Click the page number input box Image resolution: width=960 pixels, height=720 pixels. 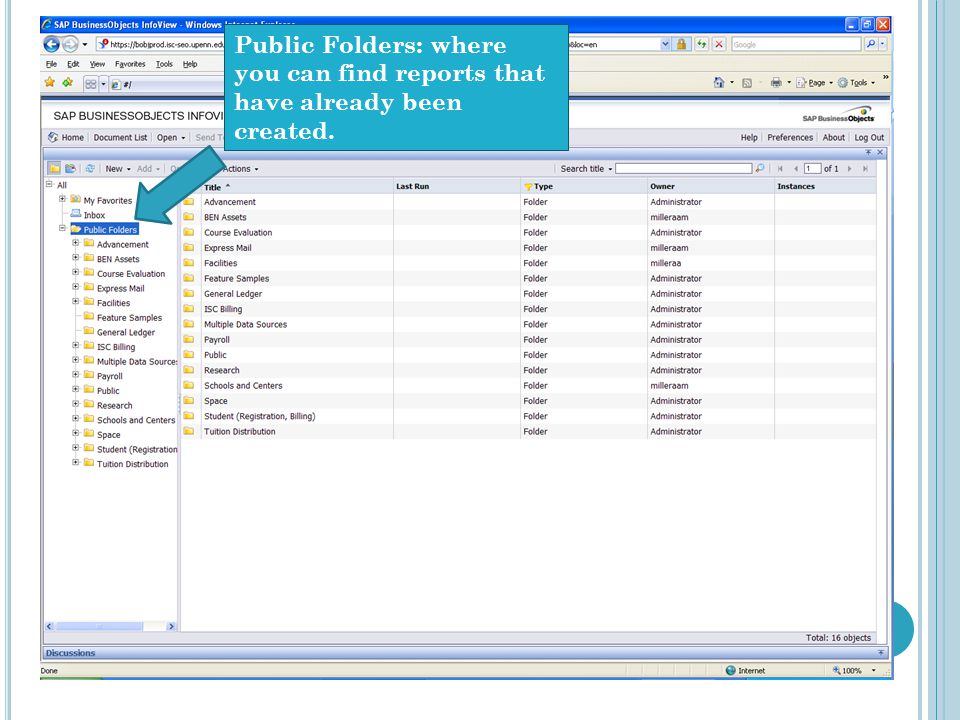click(x=812, y=168)
